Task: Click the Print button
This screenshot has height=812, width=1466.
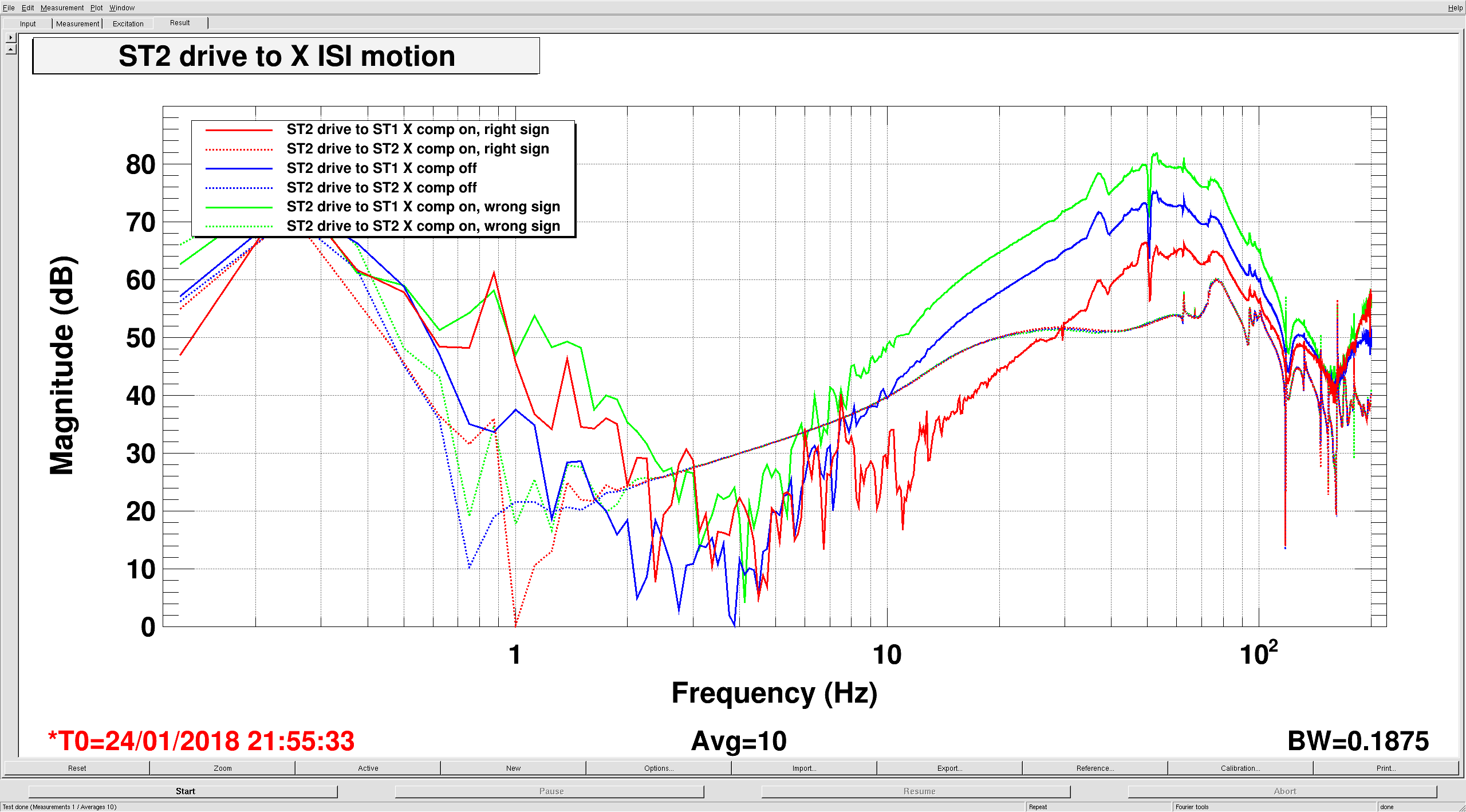Action: (x=1386, y=768)
